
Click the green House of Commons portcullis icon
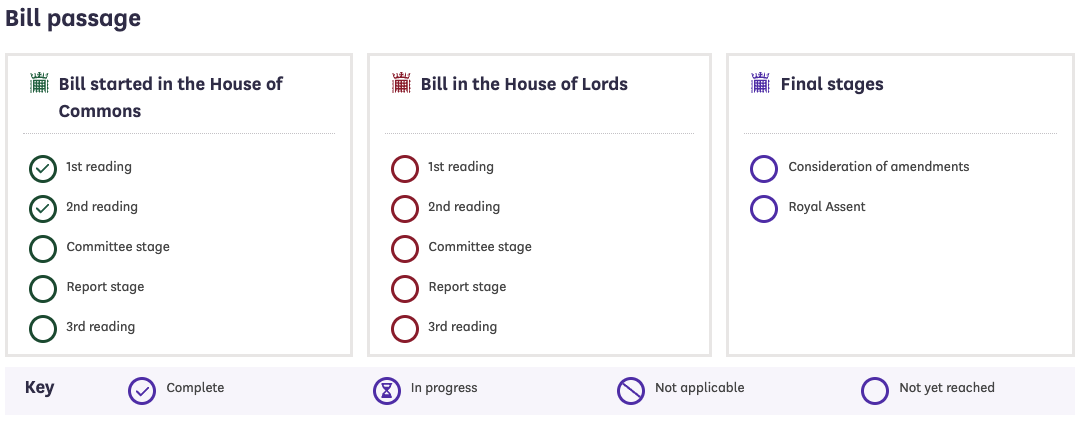click(39, 84)
